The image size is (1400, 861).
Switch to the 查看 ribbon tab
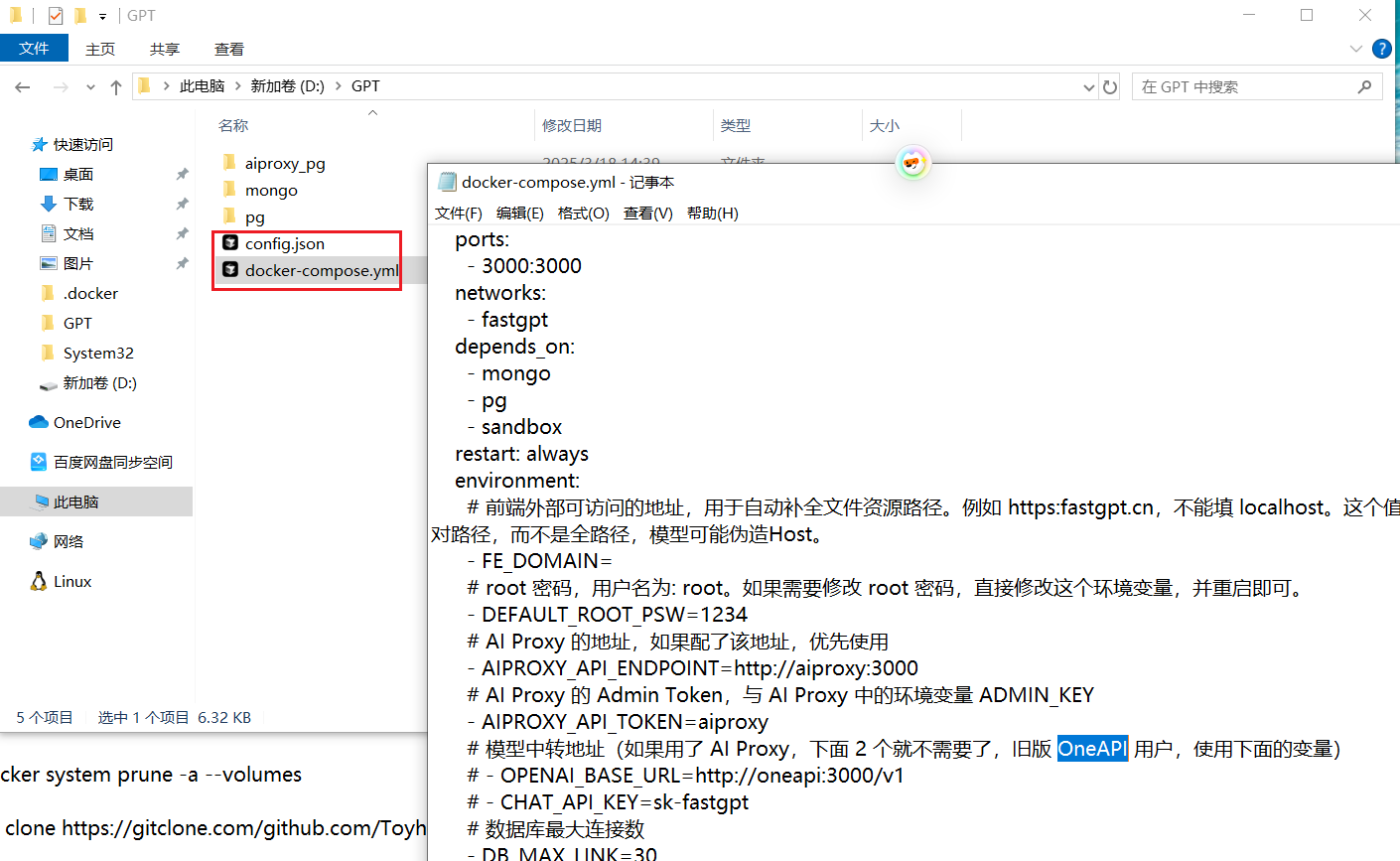pos(228,49)
